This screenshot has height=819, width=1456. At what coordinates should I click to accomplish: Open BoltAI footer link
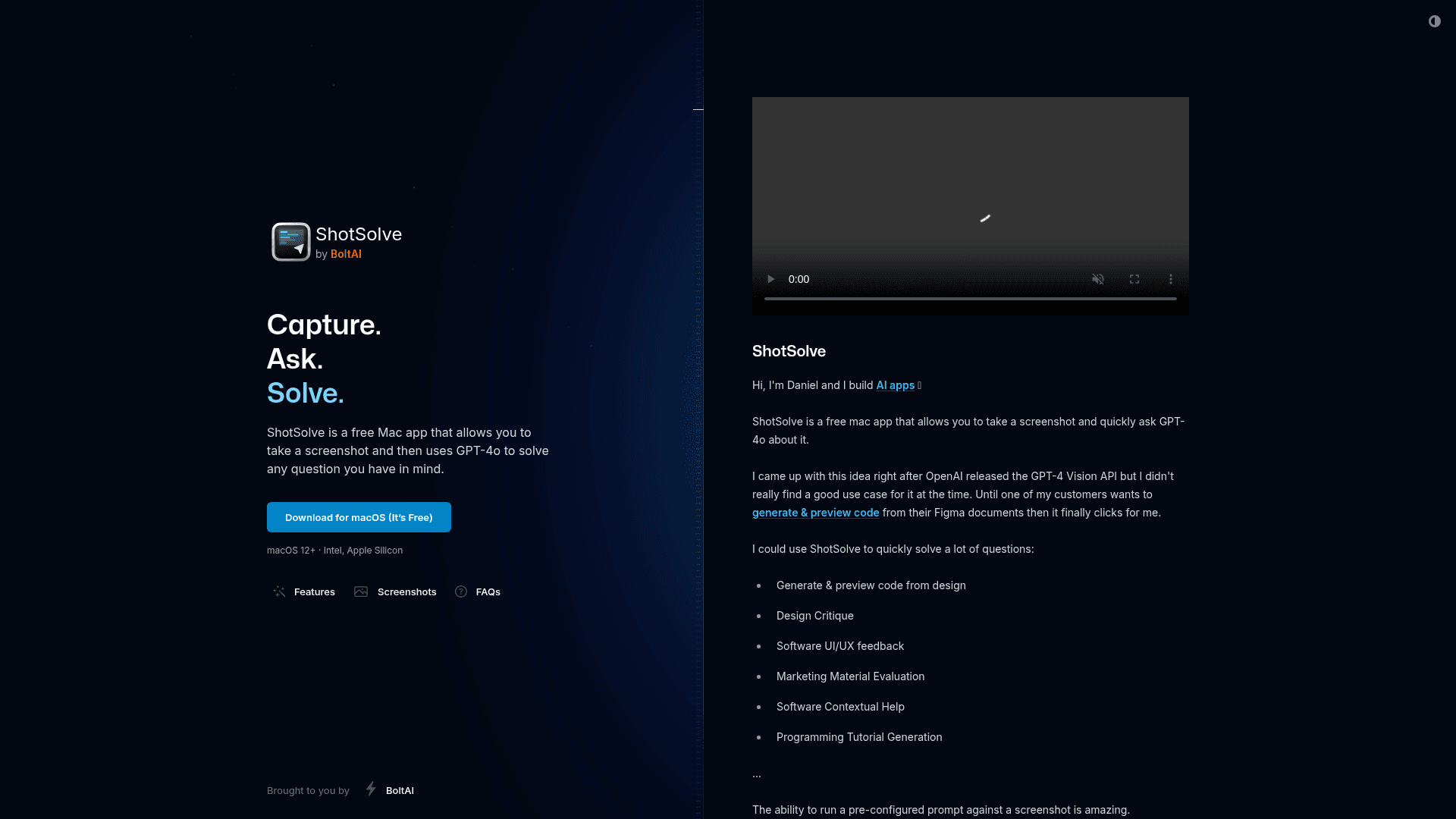click(x=400, y=790)
